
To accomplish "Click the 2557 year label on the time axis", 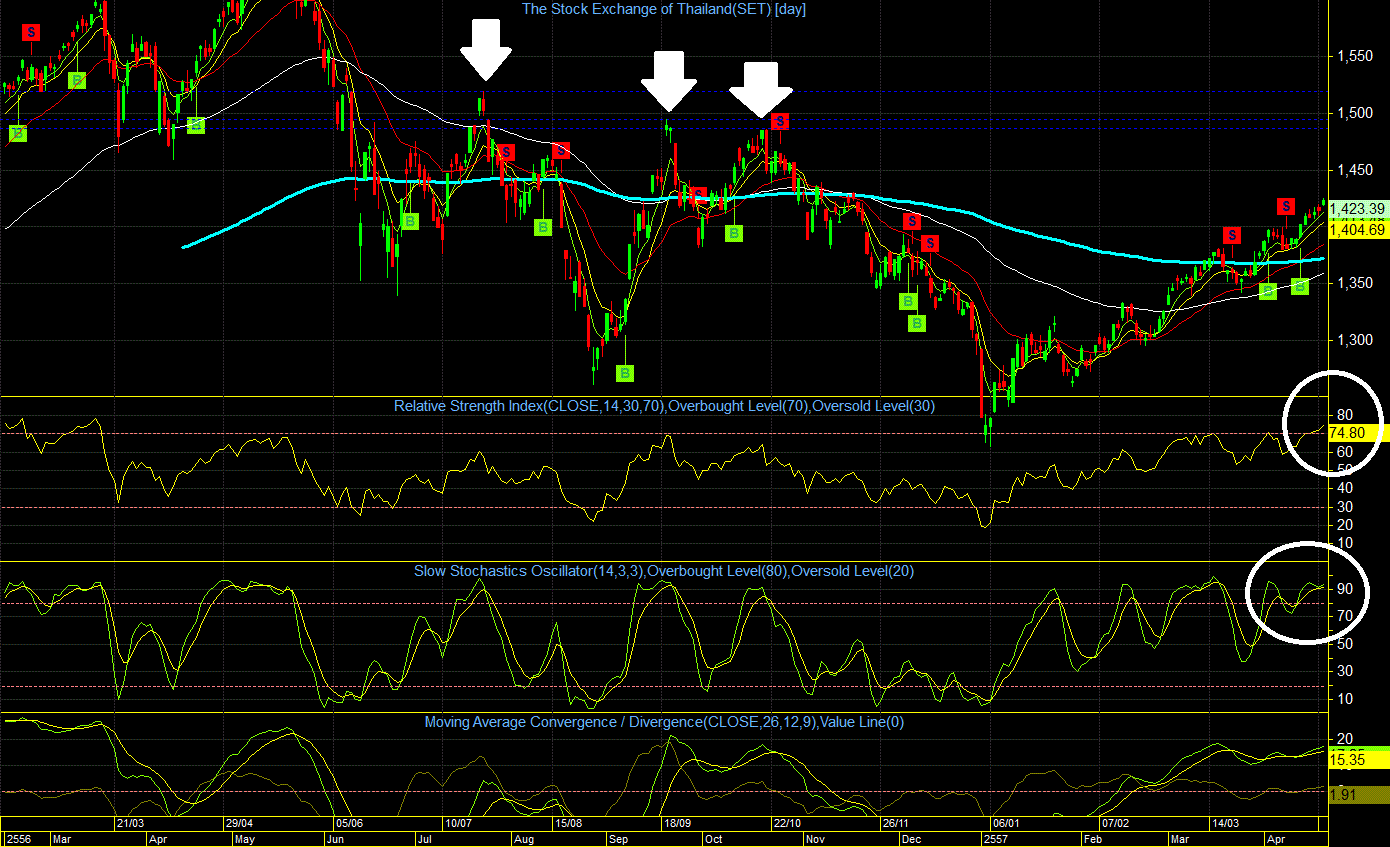I will point(997,839).
